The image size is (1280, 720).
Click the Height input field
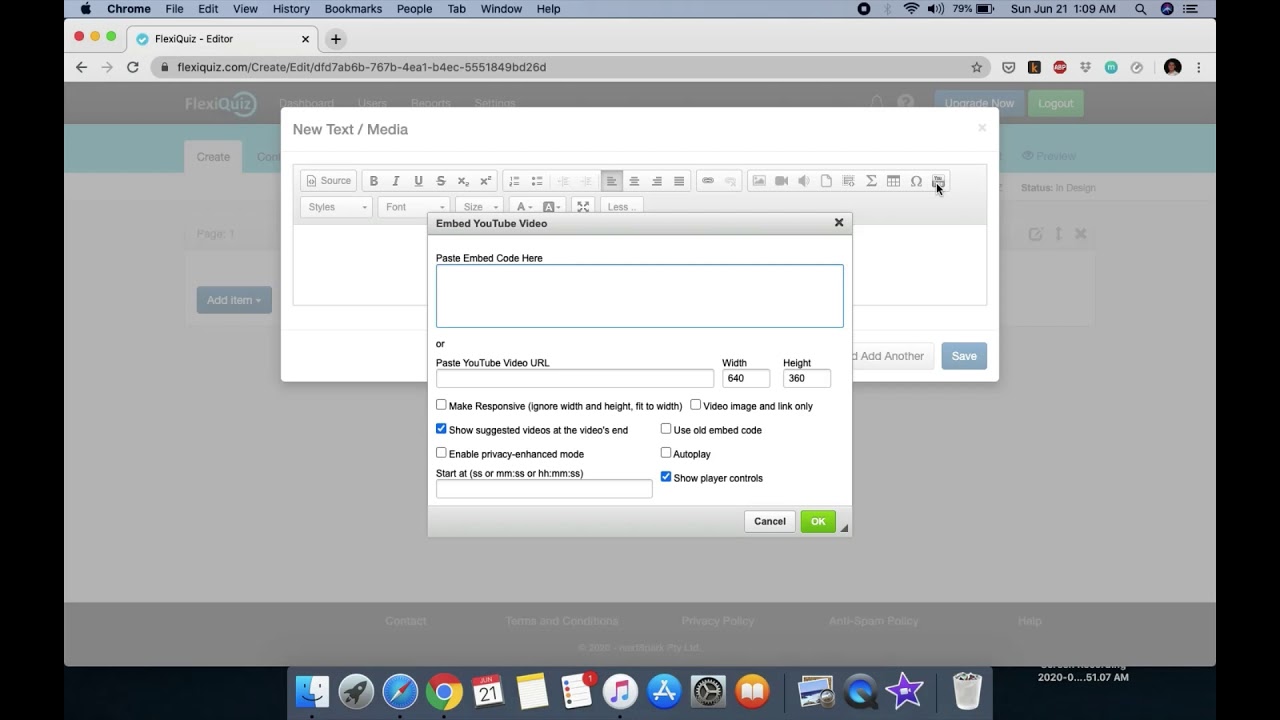tap(807, 378)
